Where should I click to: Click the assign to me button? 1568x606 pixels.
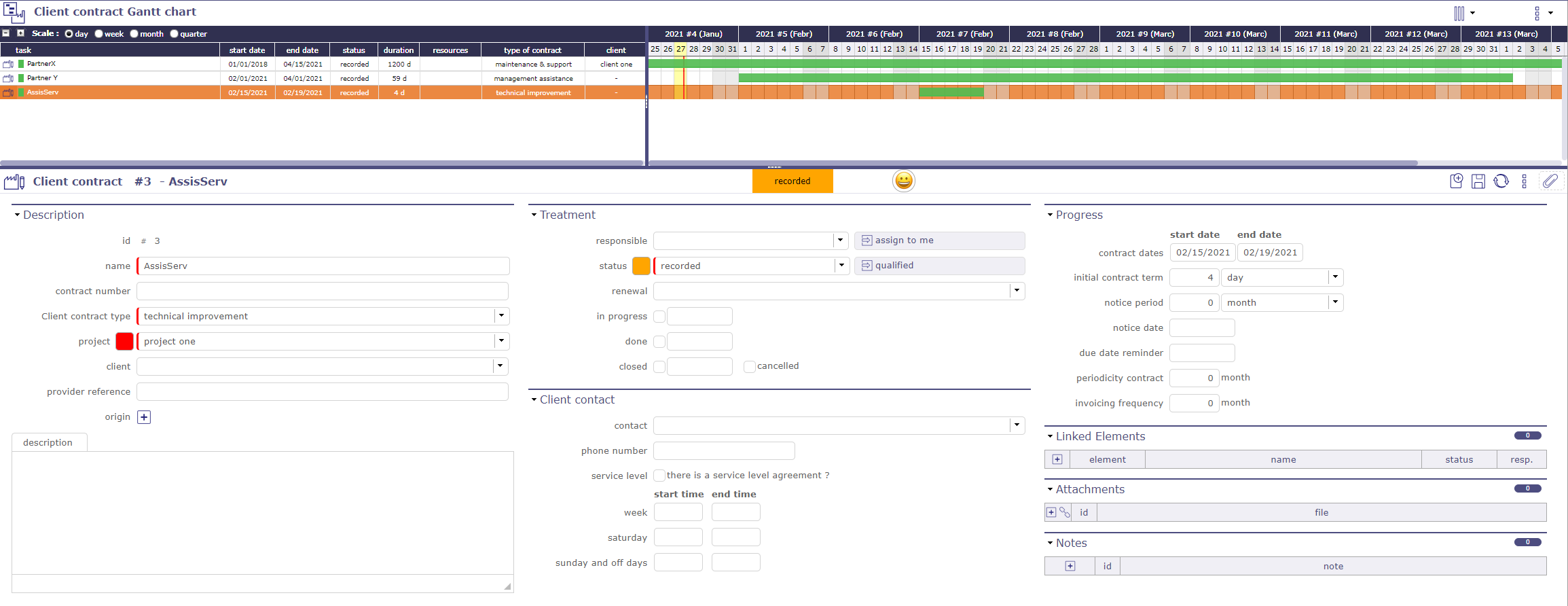940,240
